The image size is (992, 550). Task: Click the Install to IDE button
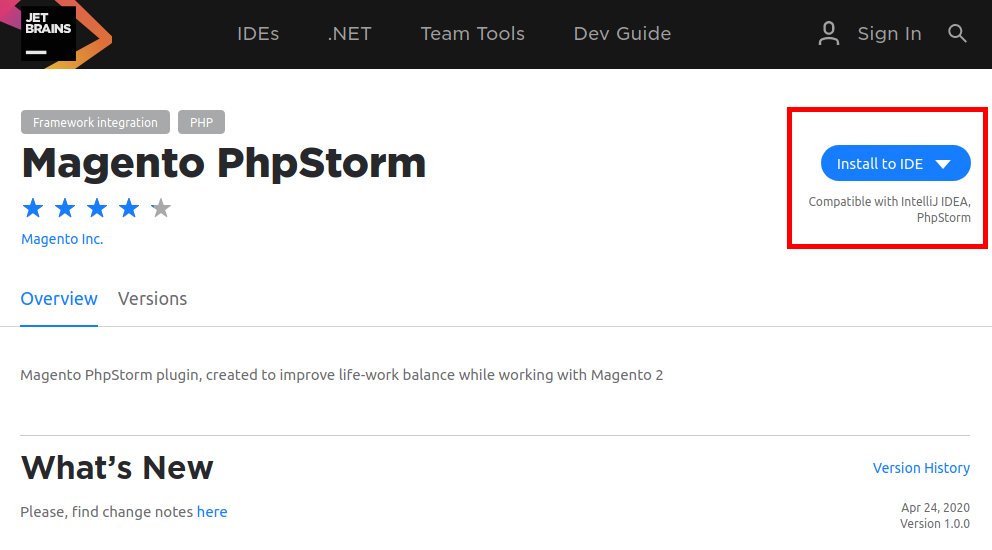tap(895, 163)
